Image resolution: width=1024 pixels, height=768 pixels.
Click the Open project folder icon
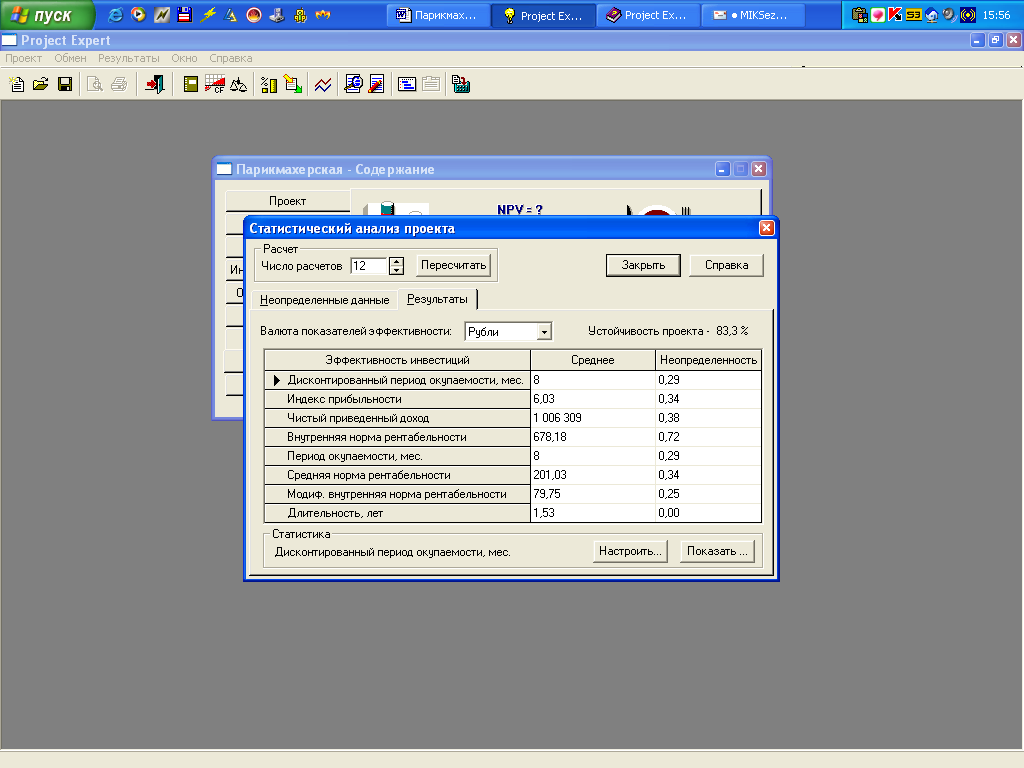pos(40,84)
